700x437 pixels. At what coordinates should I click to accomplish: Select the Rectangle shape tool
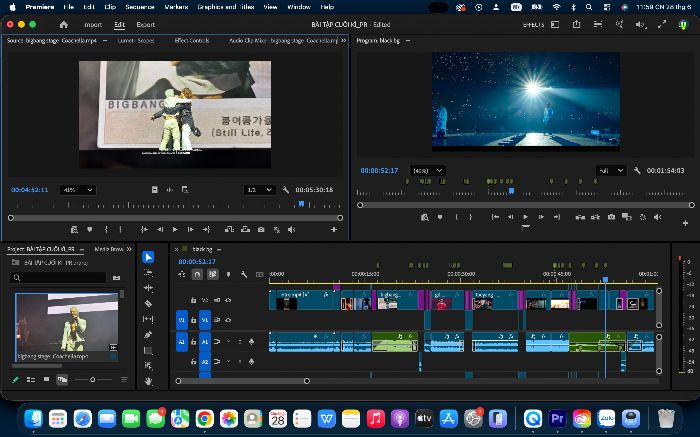148,350
